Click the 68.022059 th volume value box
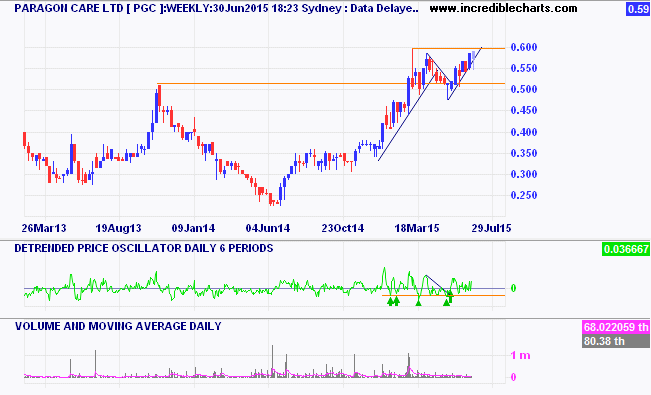The image size is (651, 395). coord(617,327)
